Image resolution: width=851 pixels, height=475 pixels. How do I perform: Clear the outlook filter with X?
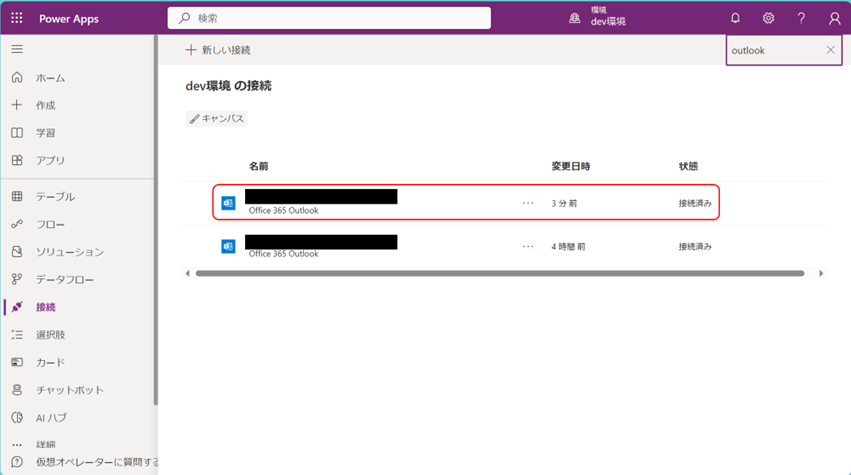tap(830, 50)
